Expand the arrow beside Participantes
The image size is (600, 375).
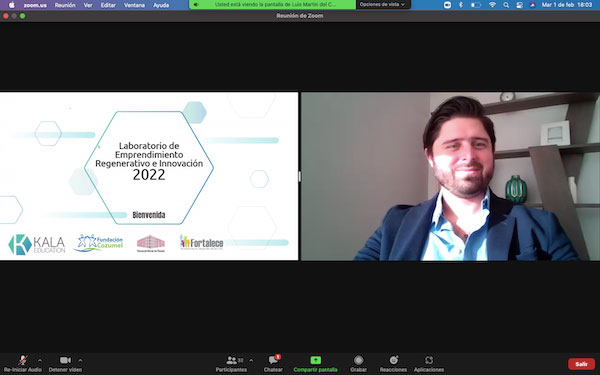click(x=251, y=360)
